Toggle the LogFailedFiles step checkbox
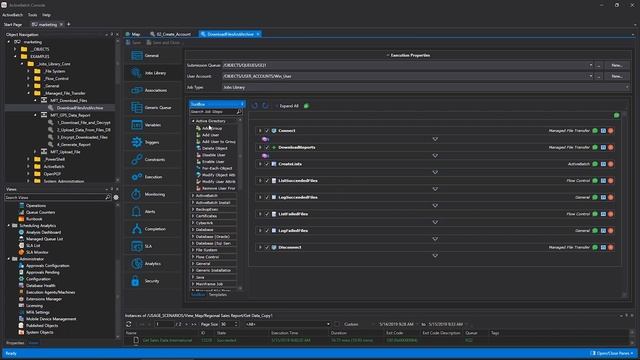 pos(267,231)
